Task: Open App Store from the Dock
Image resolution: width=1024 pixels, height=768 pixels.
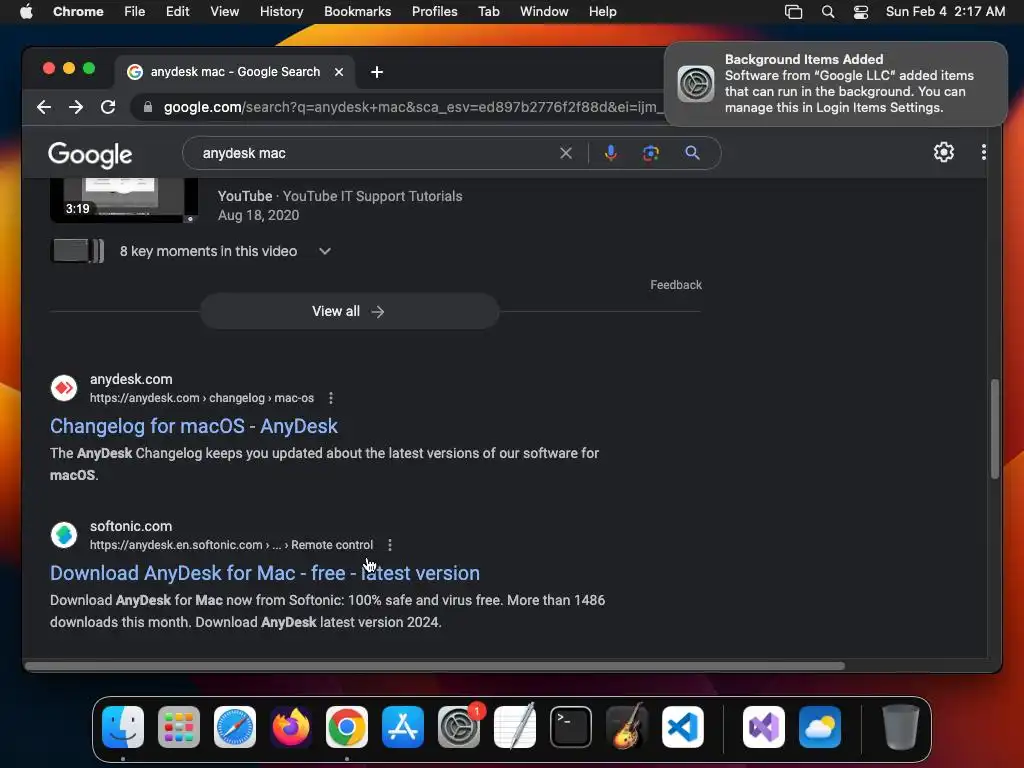Action: click(403, 727)
